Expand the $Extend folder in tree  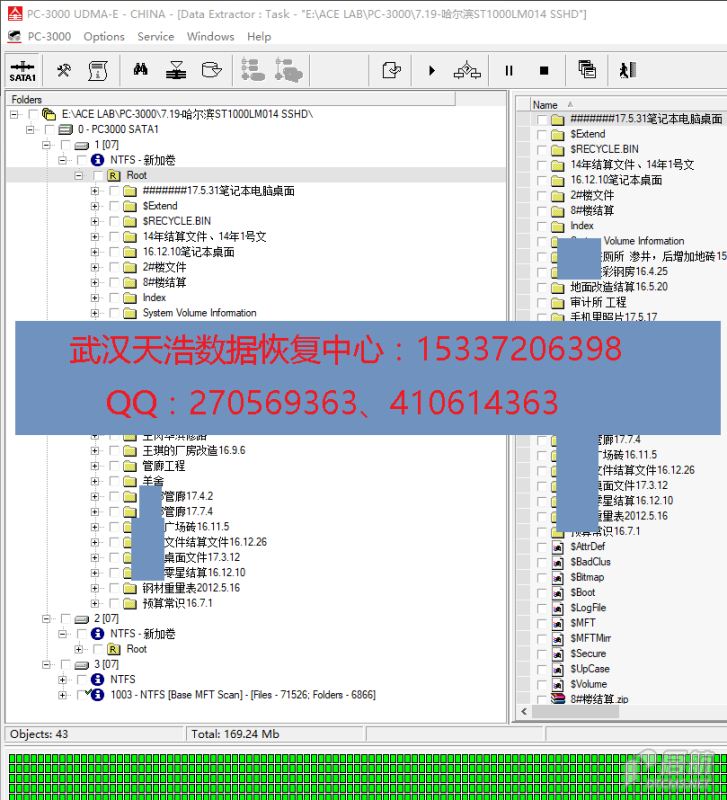coord(95,206)
